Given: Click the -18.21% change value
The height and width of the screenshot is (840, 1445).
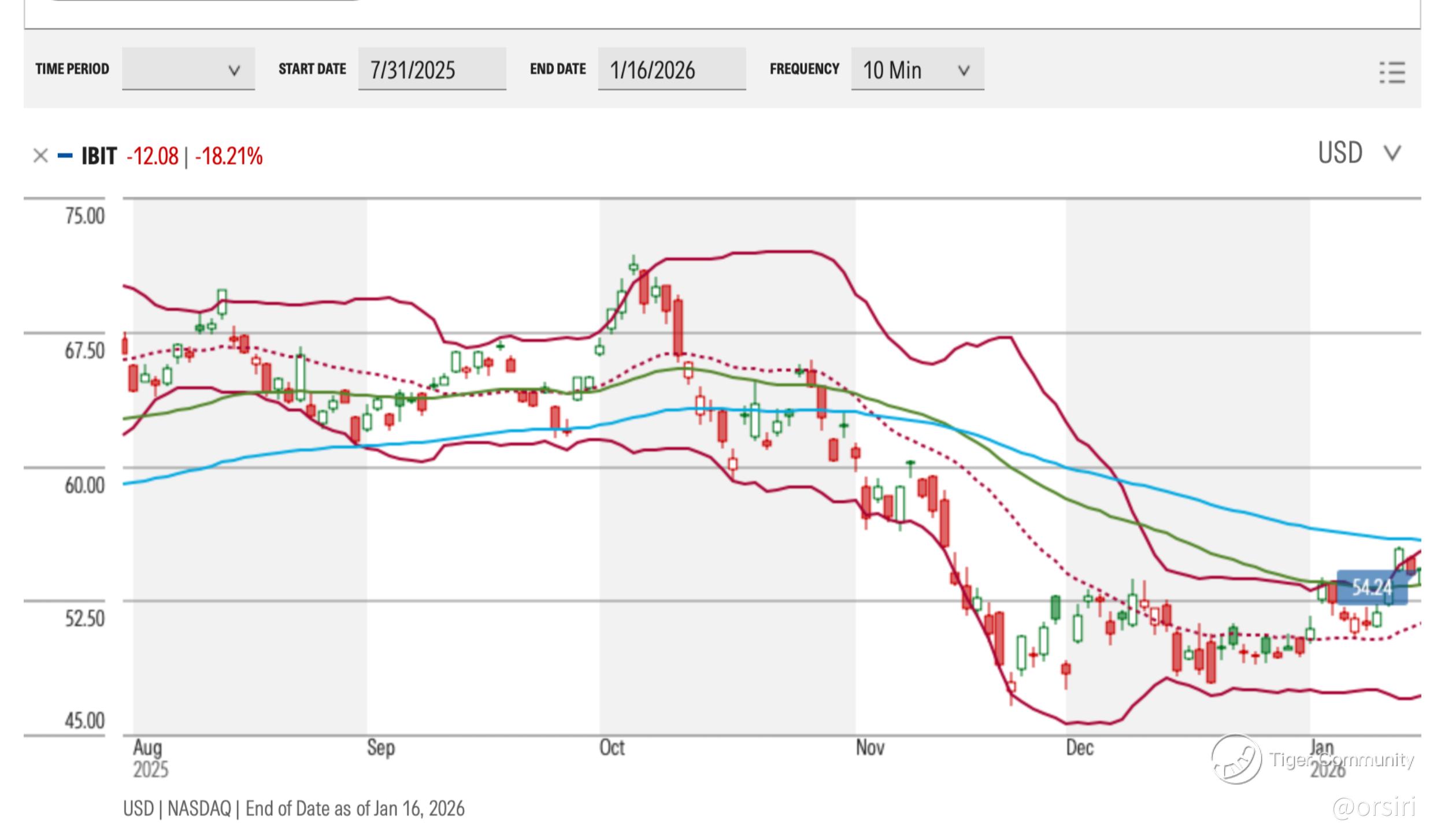Looking at the screenshot, I should [228, 157].
